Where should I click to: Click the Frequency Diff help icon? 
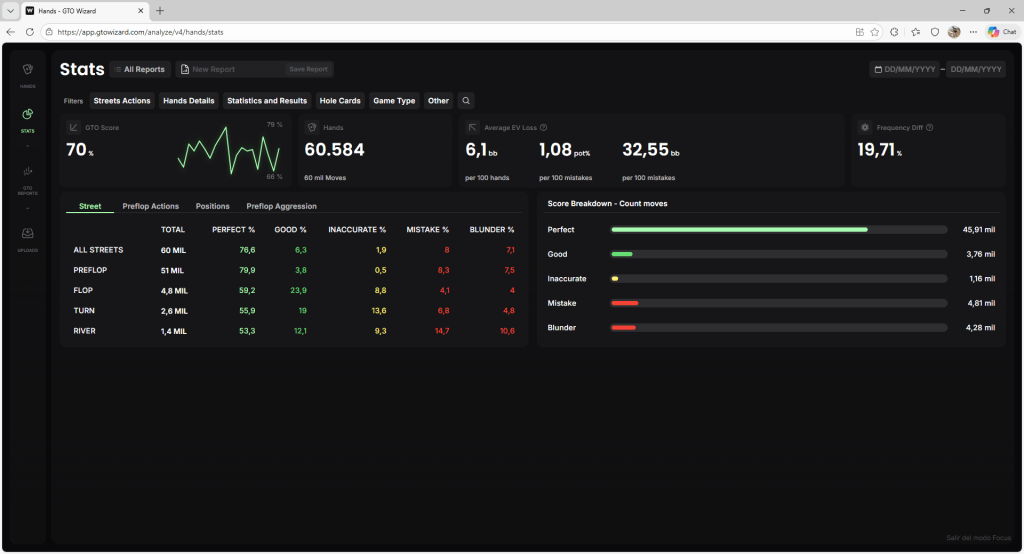click(x=929, y=128)
